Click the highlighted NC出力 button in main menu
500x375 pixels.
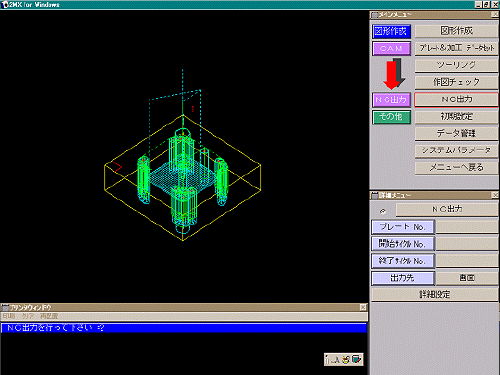(x=456, y=99)
